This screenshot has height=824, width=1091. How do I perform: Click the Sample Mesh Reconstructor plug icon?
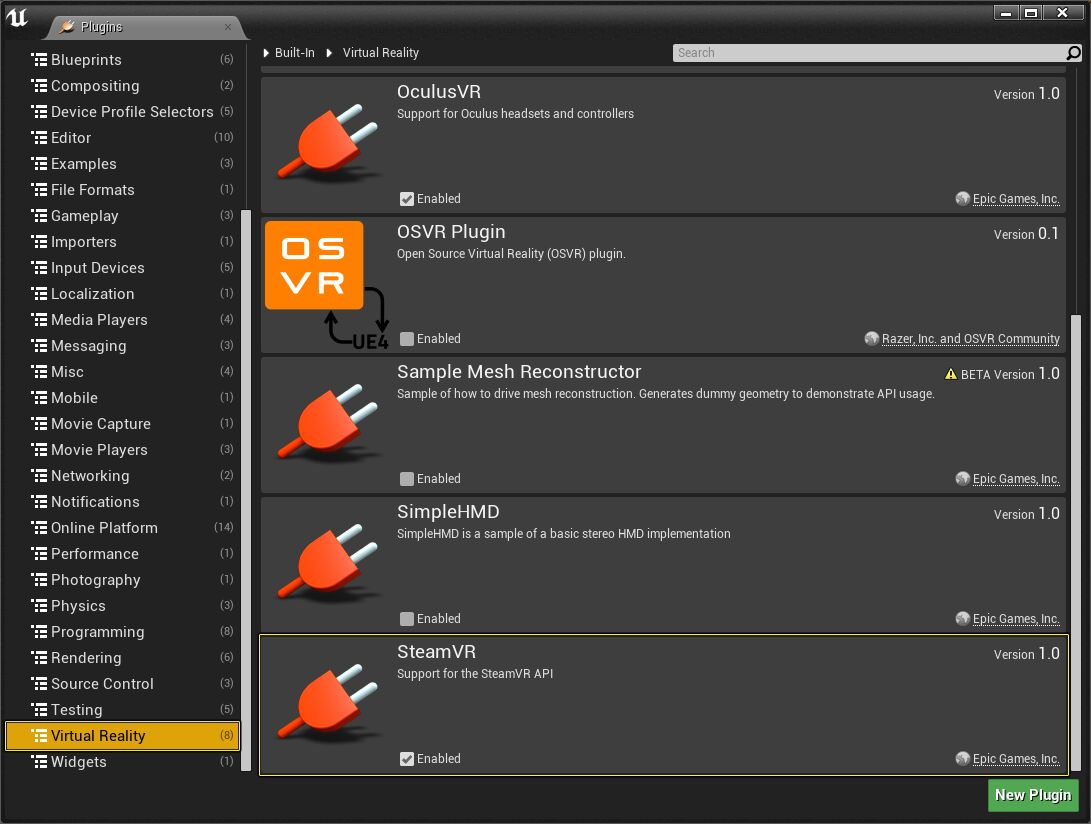[x=327, y=424]
